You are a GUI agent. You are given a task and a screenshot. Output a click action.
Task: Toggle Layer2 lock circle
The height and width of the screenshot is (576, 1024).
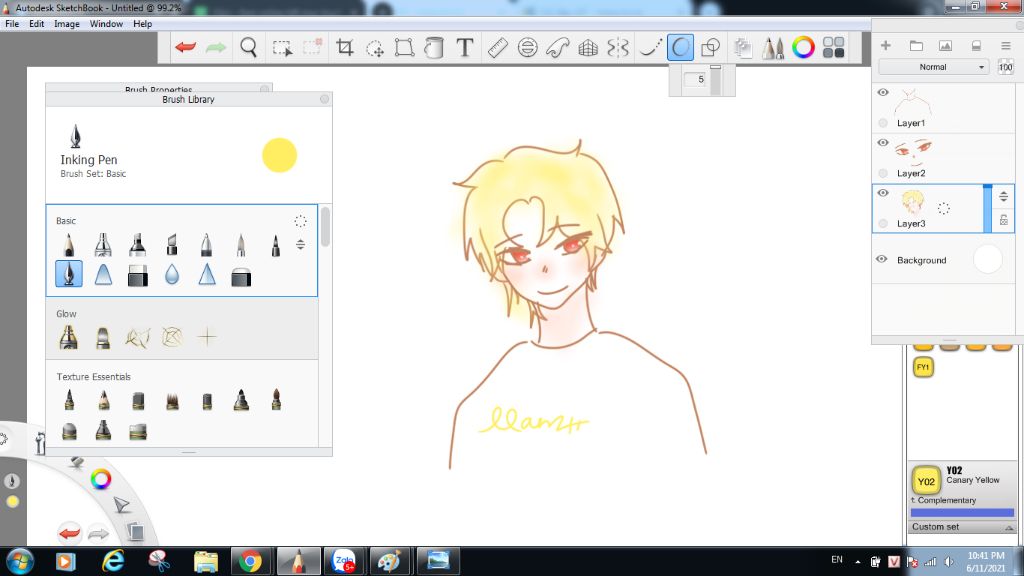click(x=883, y=173)
